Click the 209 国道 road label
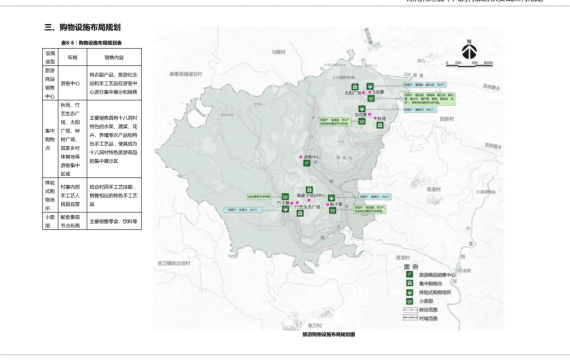Screen dimensions: 570x360 coord(413,75)
